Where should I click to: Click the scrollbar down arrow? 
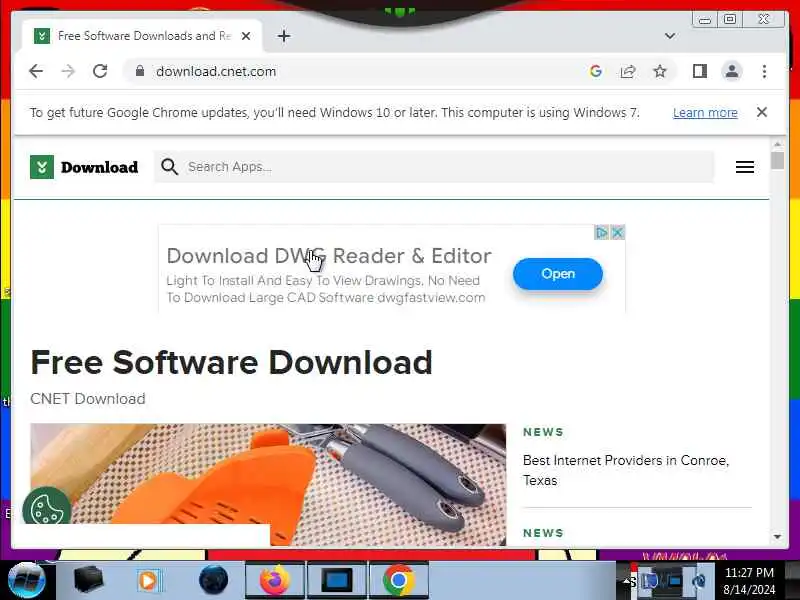(x=777, y=536)
